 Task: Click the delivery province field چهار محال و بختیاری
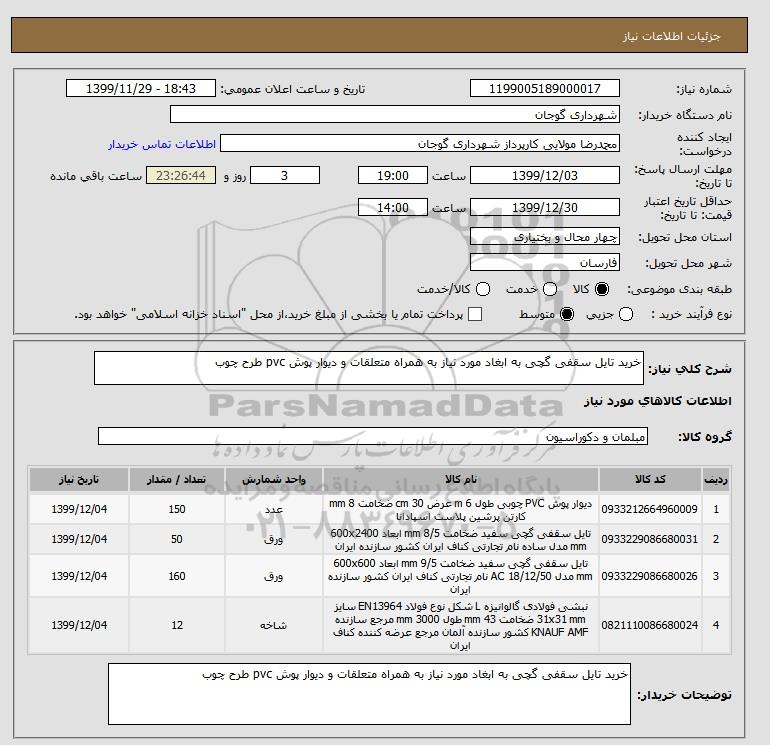click(545, 237)
